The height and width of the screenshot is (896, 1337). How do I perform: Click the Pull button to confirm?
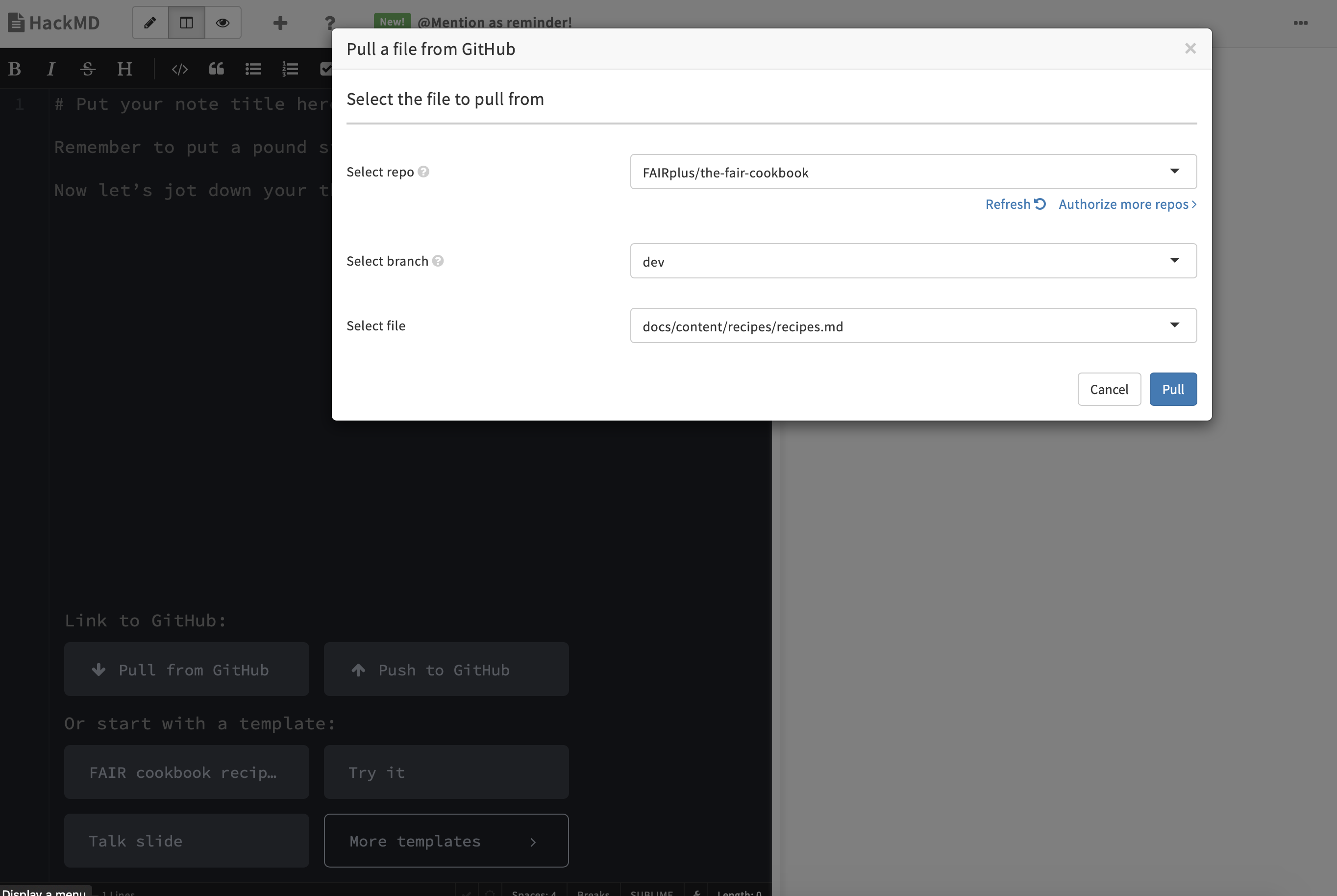pyautogui.click(x=1173, y=389)
